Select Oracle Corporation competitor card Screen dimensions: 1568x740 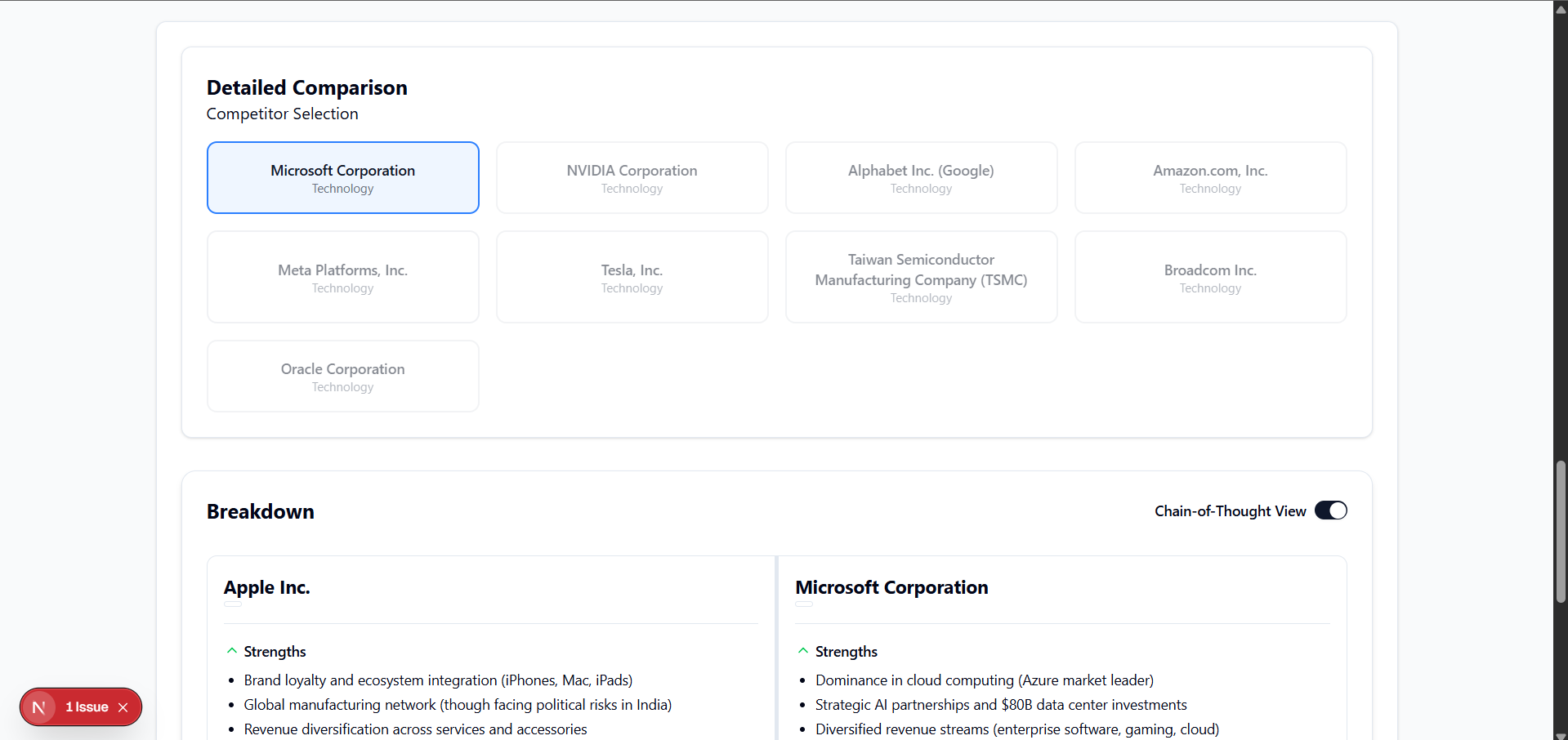tap(342, 377)
